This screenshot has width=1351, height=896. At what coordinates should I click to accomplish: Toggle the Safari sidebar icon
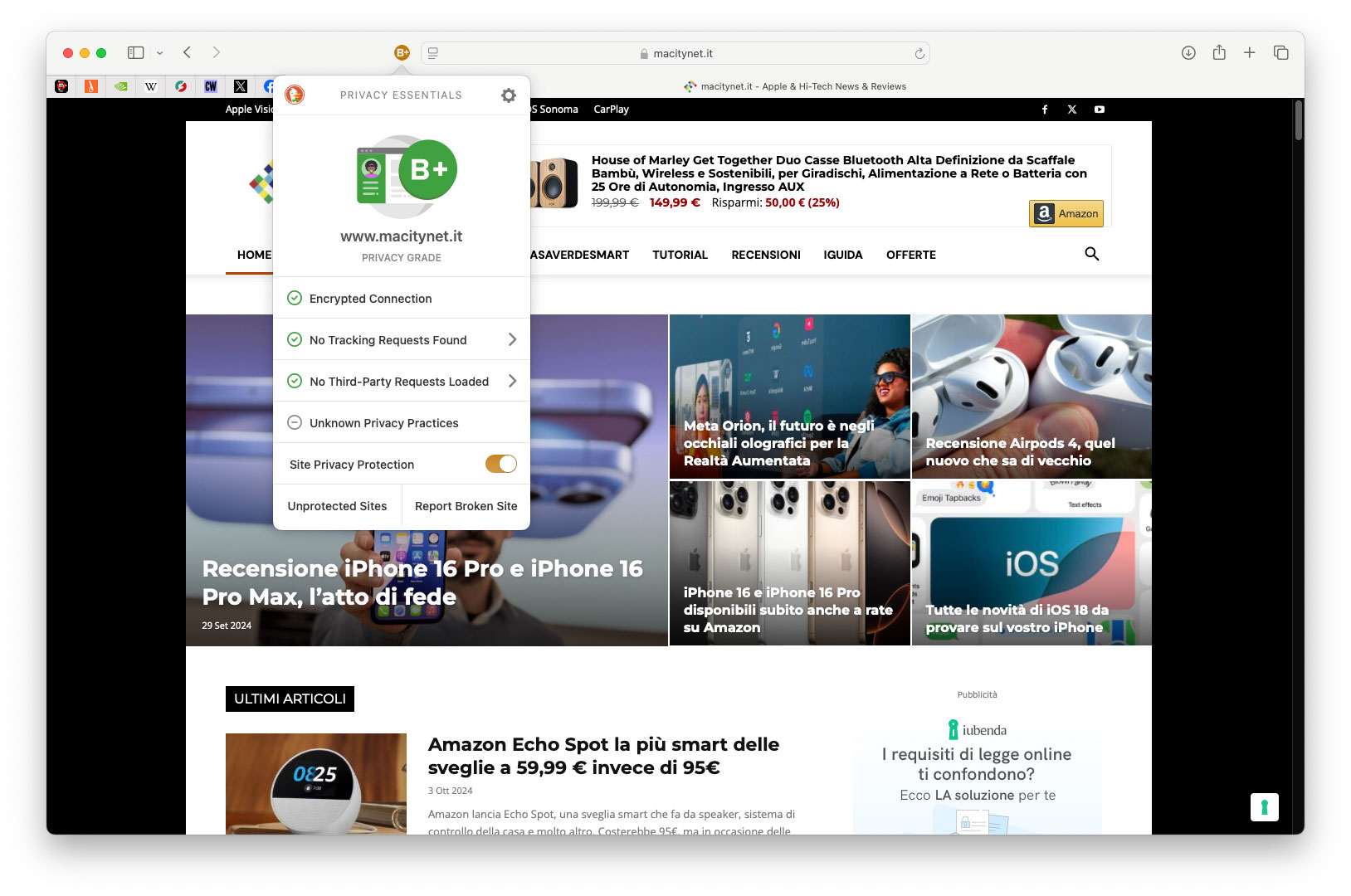tap(134, 52)
